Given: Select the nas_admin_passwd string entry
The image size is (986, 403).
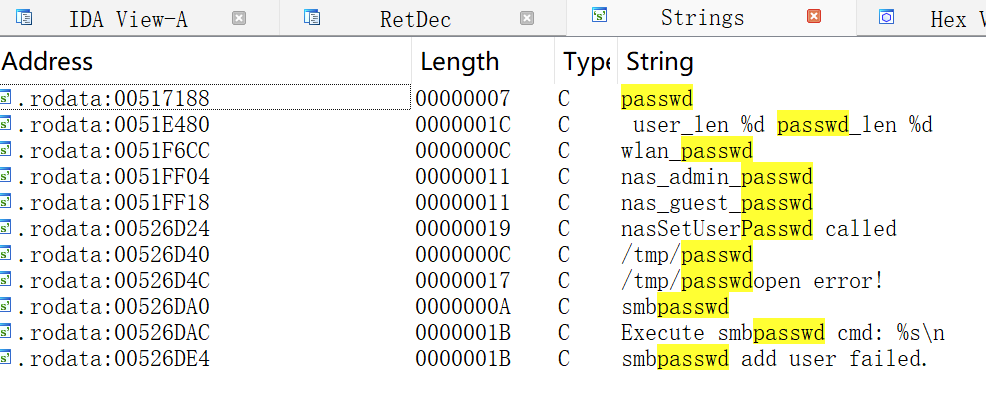Looking at the screenshot, I should [x=716, y=176].
